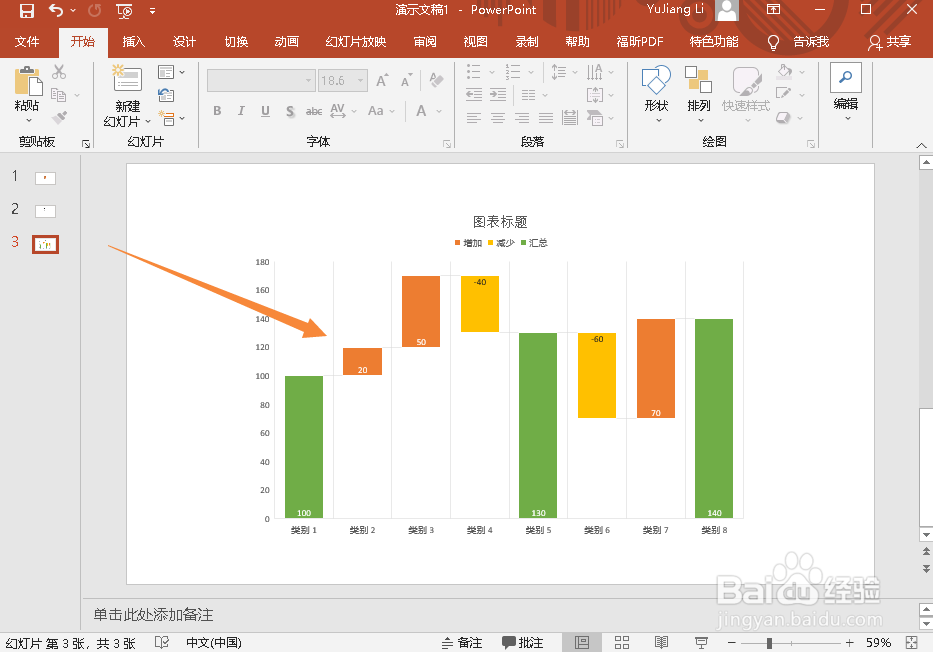Switch to Reading view icon

pyautogui.click(x=661, y=642)
